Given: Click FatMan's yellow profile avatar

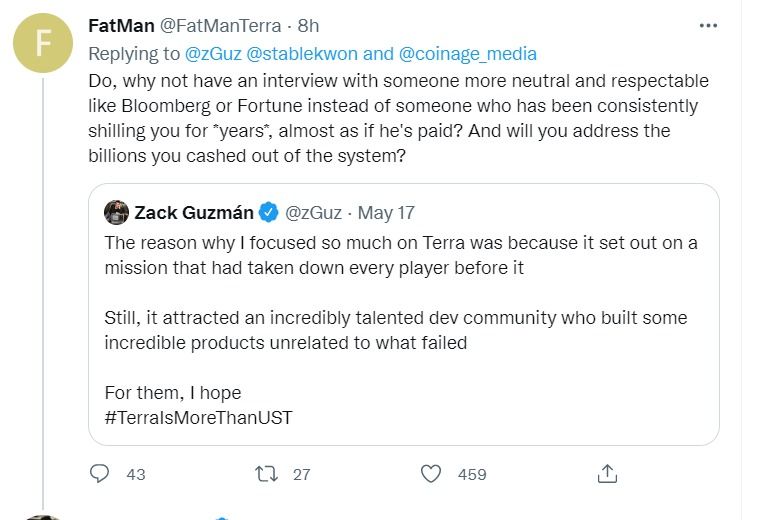Looking at the screenshot, I should [42, 45].
